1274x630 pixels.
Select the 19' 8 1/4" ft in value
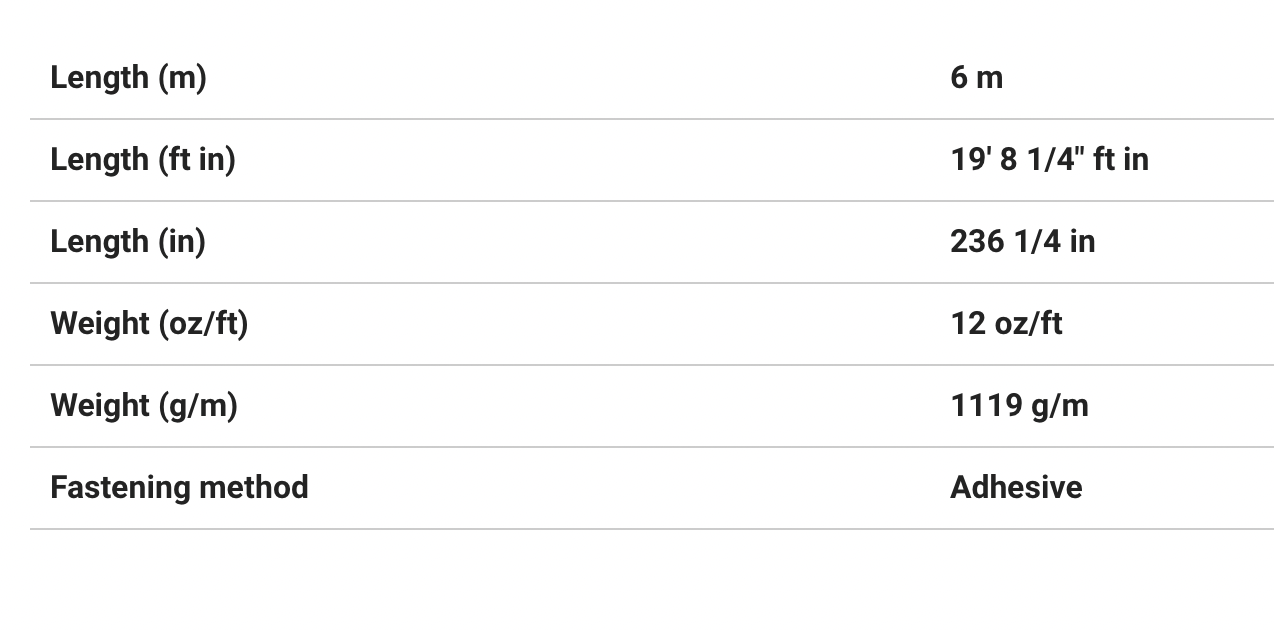[1049, 159]
